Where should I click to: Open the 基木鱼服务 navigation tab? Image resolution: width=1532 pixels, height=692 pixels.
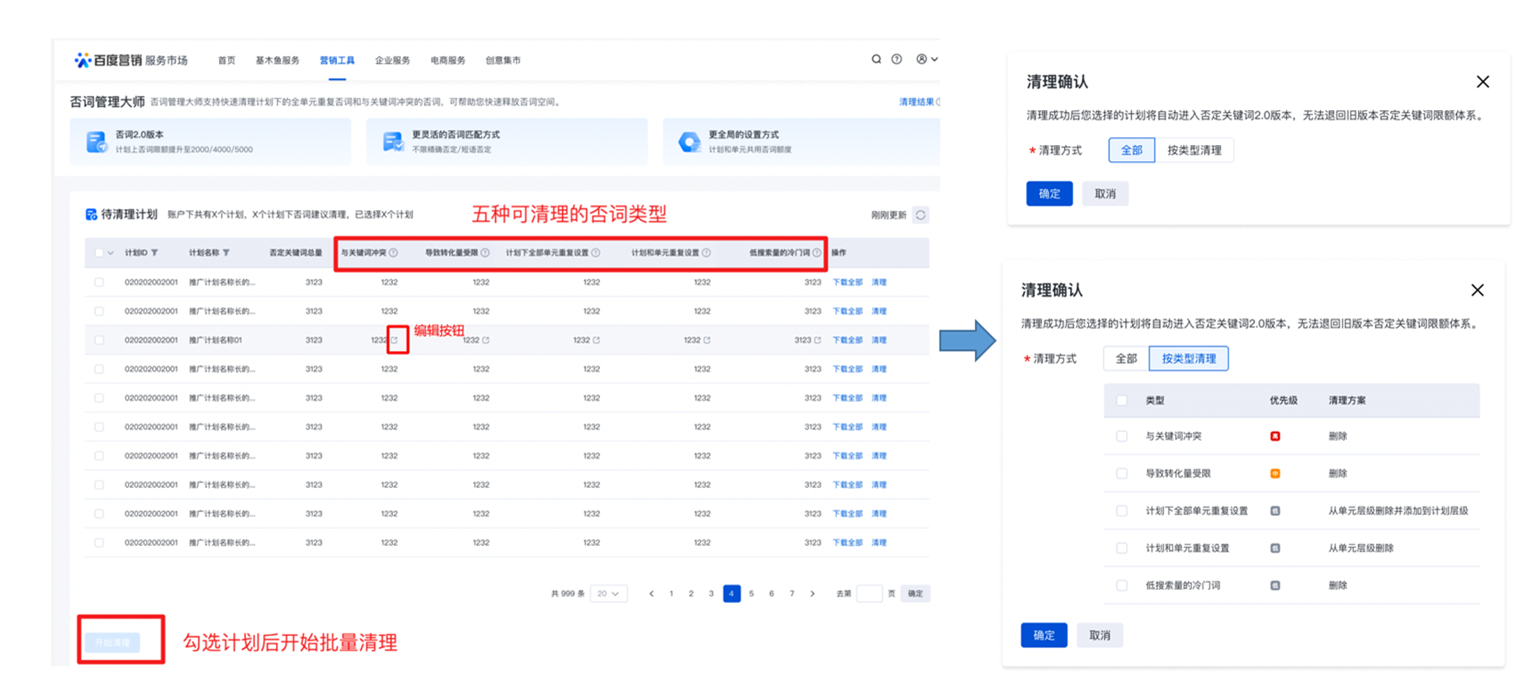277,61
